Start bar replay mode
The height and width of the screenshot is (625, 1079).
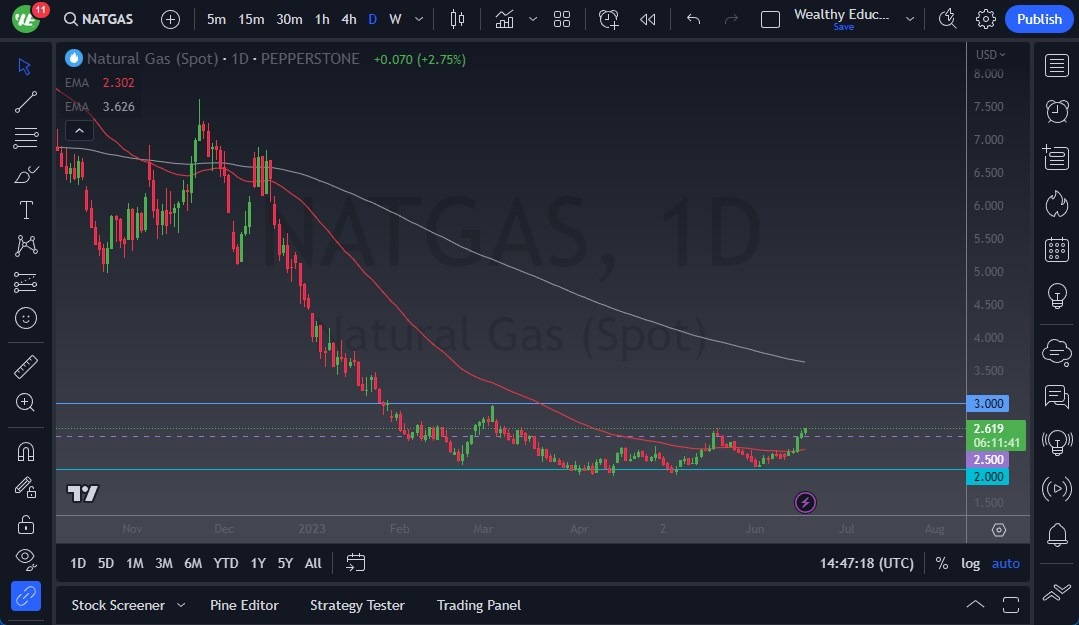click(648, 19)
